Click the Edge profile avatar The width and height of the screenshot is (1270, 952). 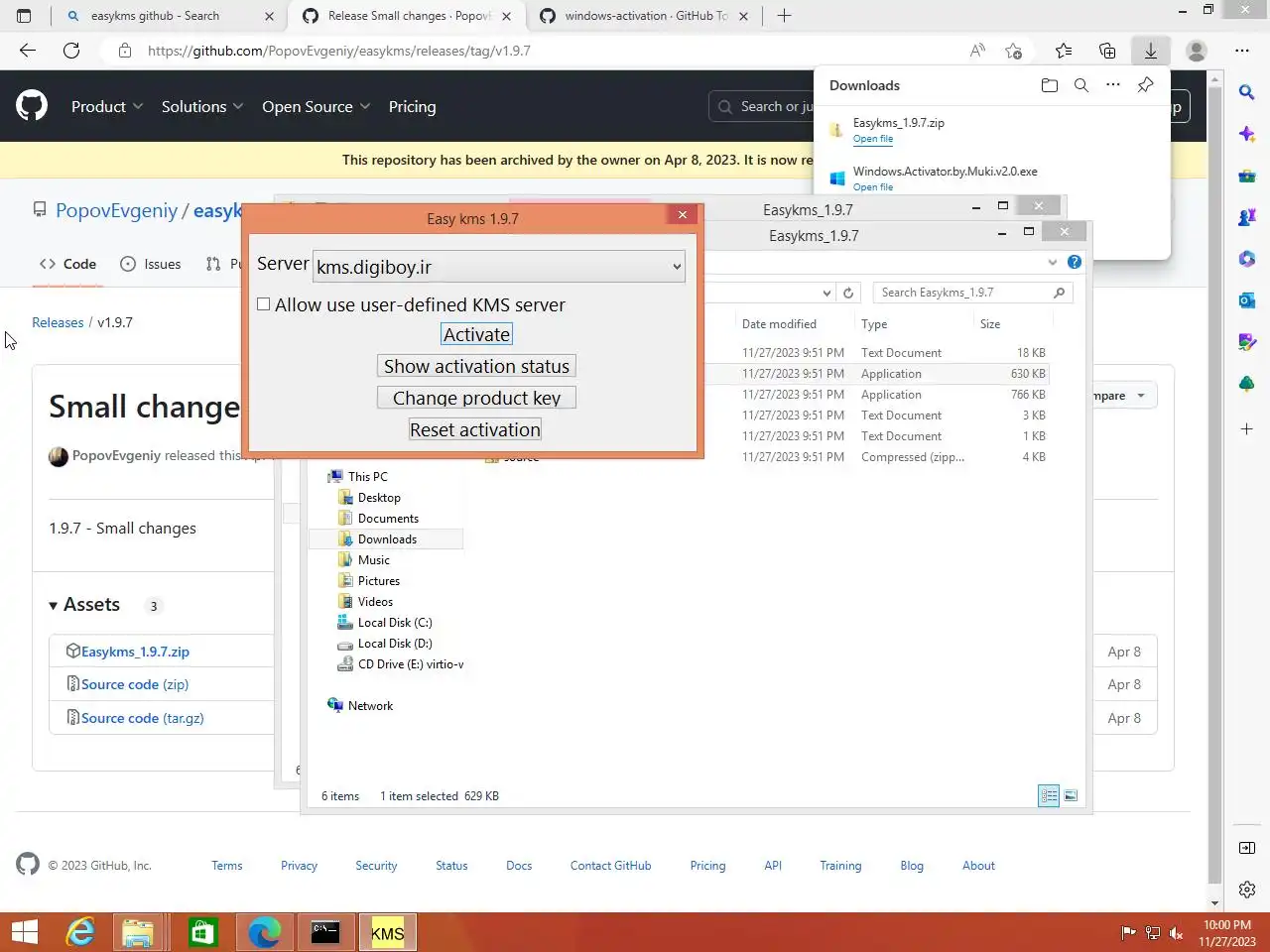(1197, 51)
